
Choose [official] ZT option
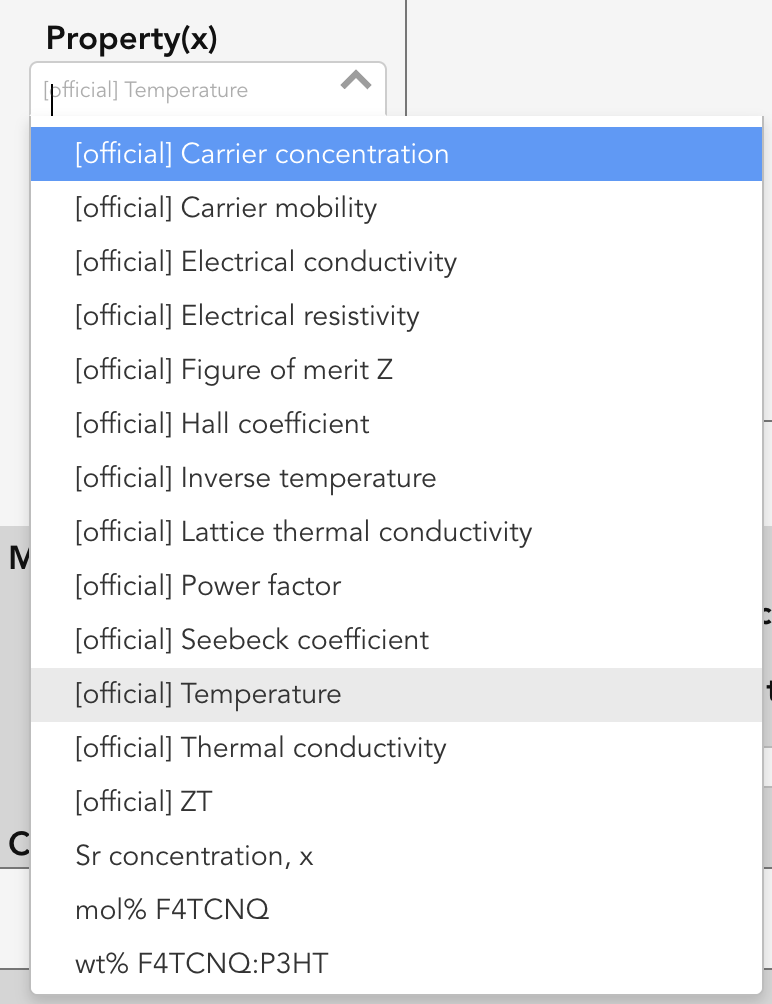tap(396, 802)
